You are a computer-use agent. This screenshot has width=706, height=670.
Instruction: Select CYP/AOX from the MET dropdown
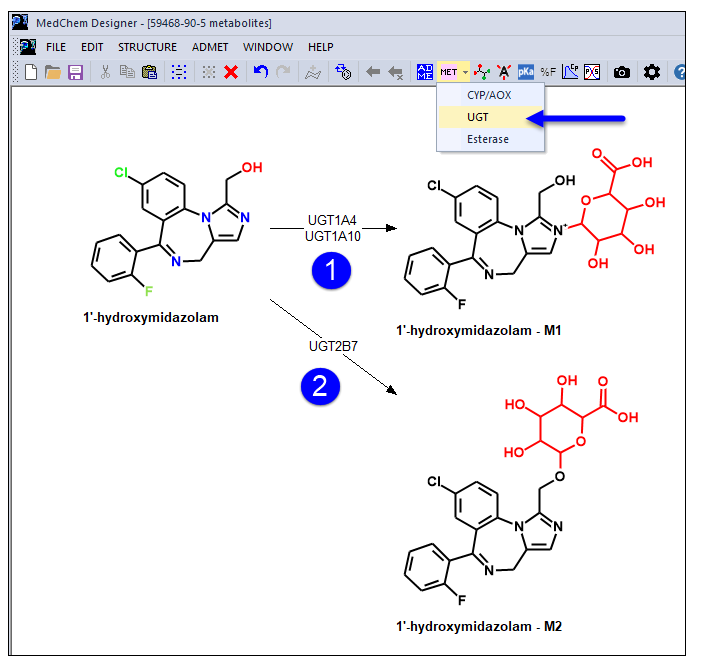[x=491, y=95]
